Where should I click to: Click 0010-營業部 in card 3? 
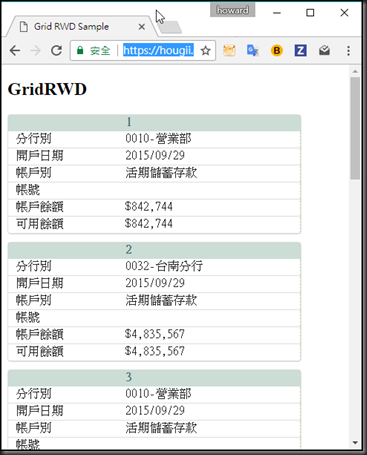click(158, 394)
